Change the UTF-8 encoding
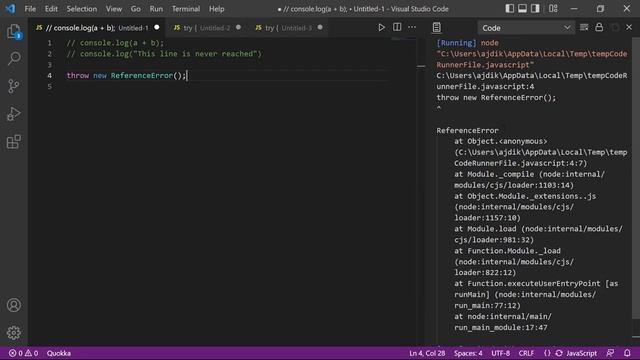The height and width of the screenshot is (360, 640). [x=500, y=353]
